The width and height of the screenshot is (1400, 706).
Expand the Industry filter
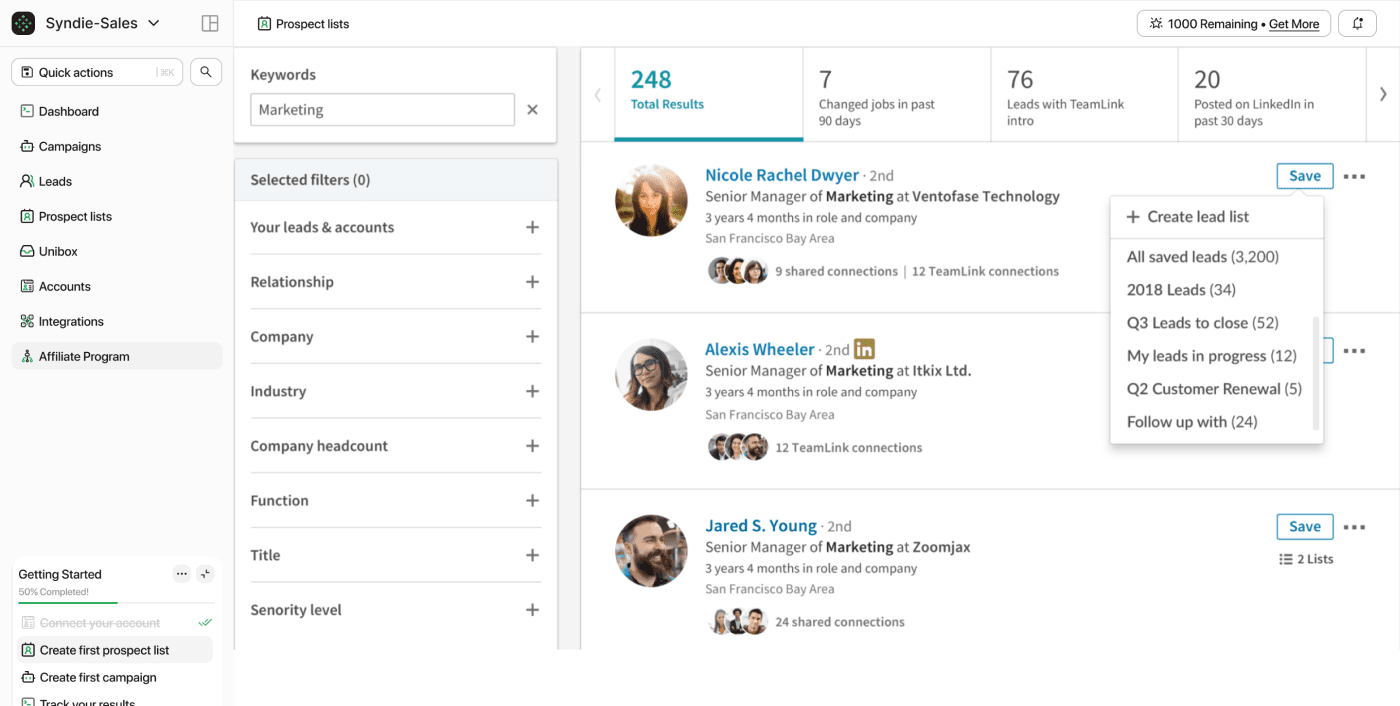coord(532,391)
